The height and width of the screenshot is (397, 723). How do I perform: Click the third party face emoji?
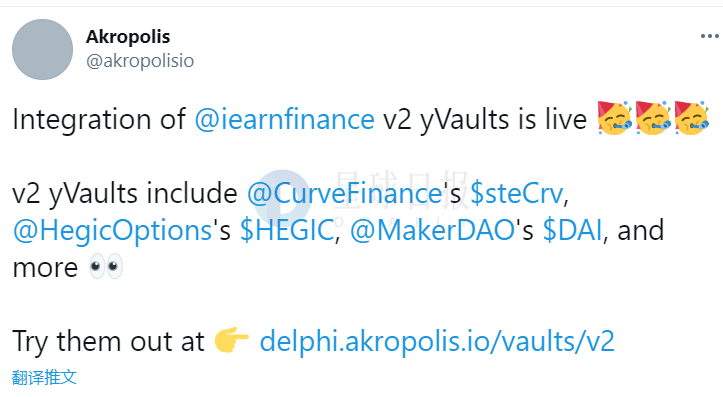tap(691, 119)
